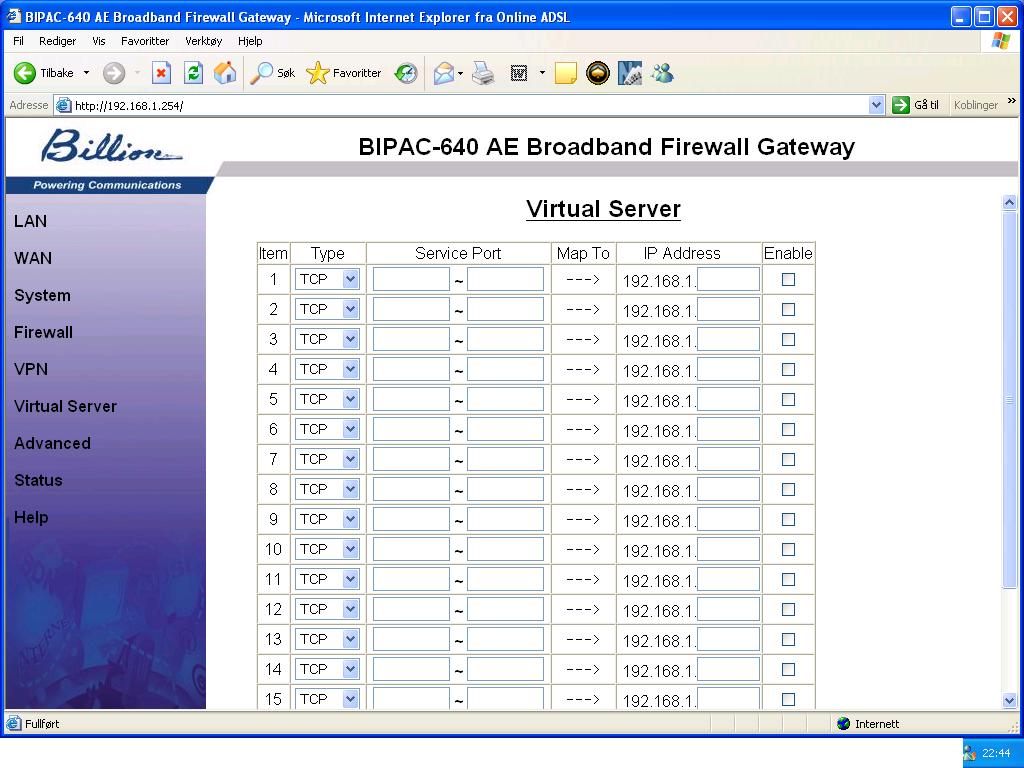Click the Edit with Word icon
Image resolution: width=1024 pixels, height=768 pixels.
click(519, 73)
